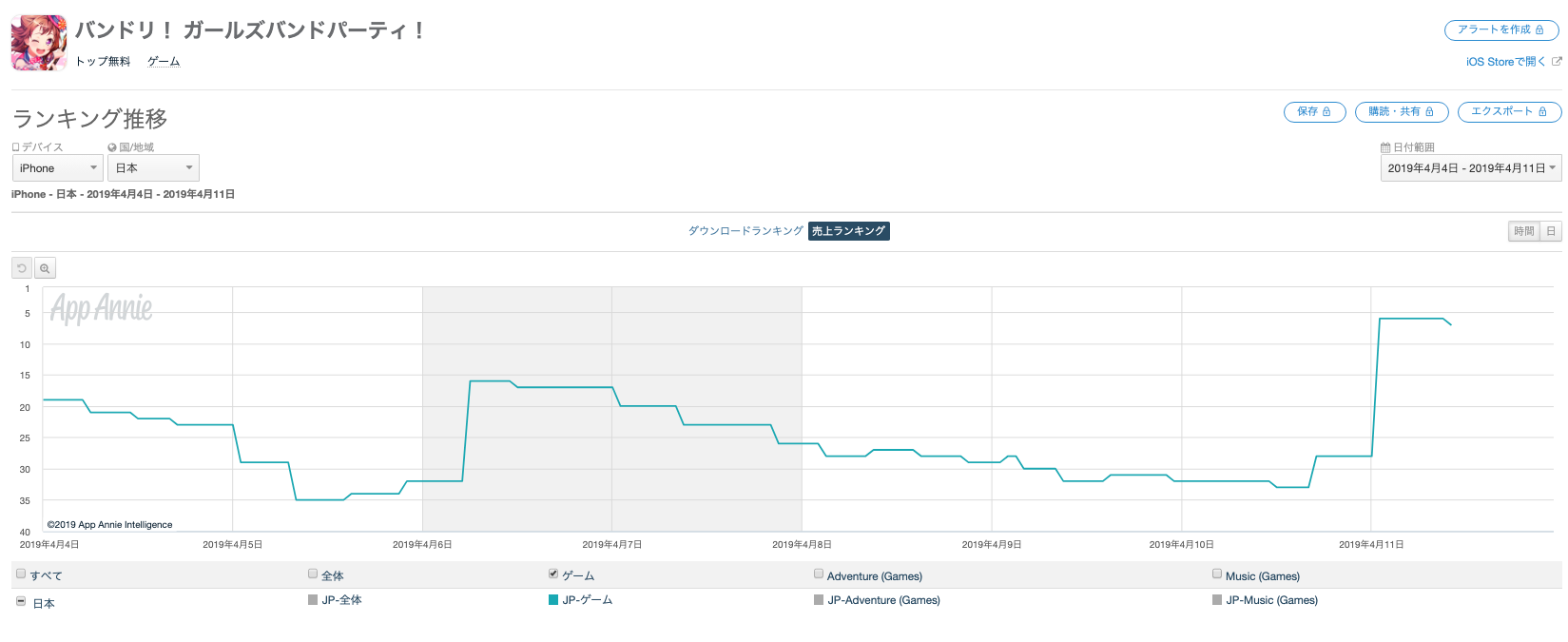Open the iOS Storeで開く link
1568x642 pixels.
pos(1506,62)
